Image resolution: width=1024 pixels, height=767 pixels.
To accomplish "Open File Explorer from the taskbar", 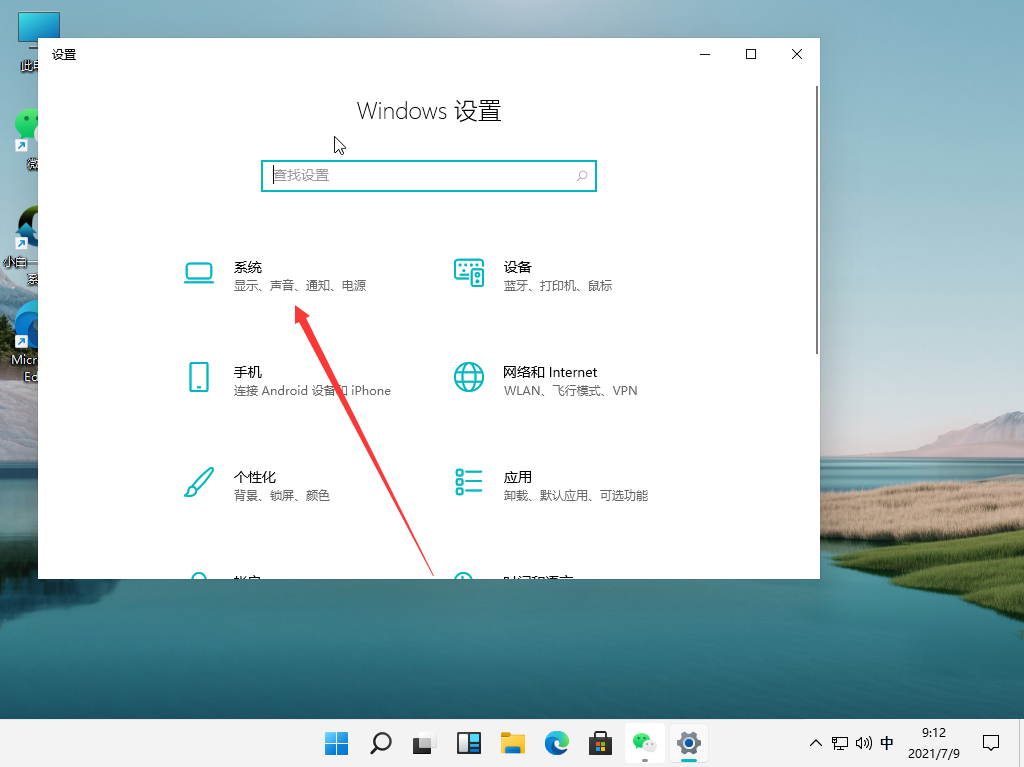I will [x=512, y=743].
